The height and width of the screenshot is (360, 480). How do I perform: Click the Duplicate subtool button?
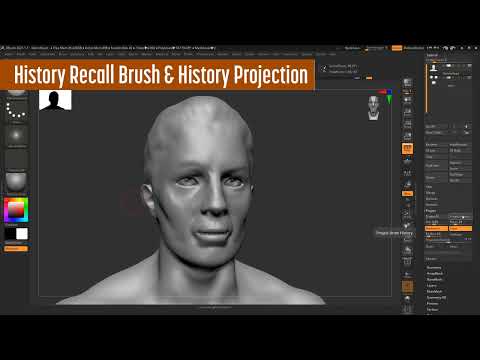click(x=436, y=165)
